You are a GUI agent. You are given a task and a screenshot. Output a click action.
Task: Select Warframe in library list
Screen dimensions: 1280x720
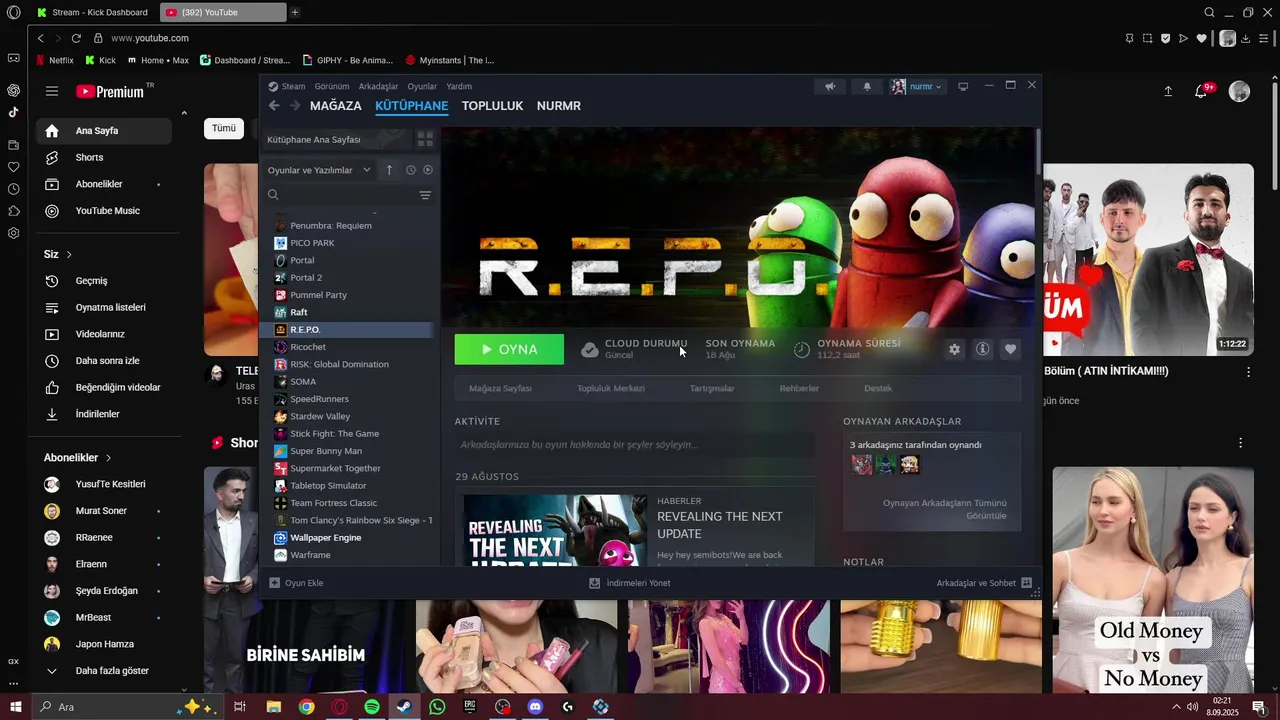pyautogui.click(x=310, y=555)
